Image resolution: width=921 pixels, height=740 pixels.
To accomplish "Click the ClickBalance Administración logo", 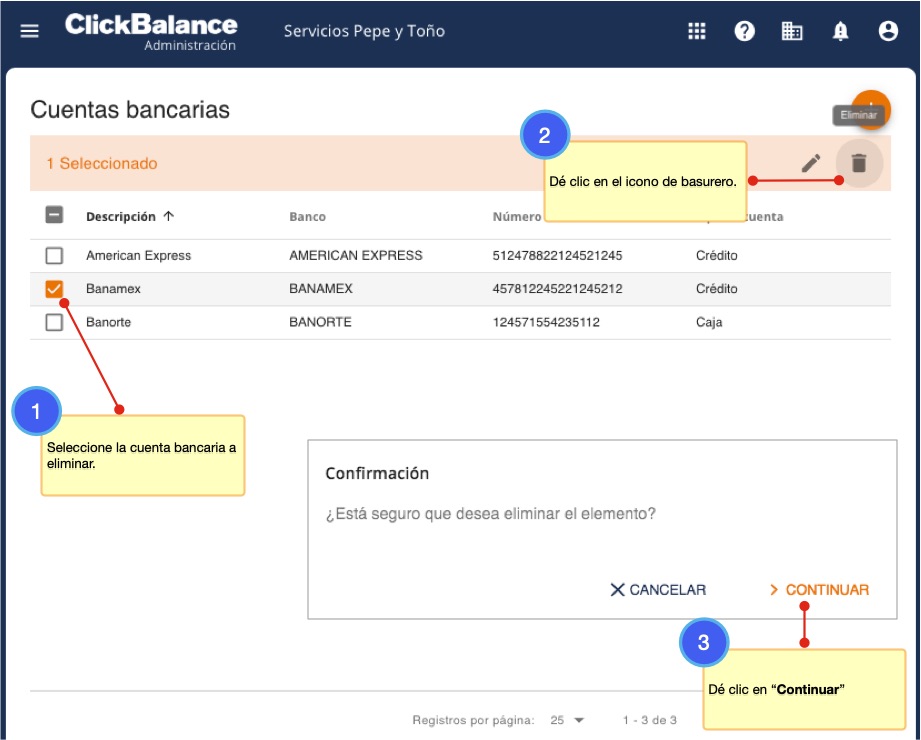I will click(x=151, y=31).
